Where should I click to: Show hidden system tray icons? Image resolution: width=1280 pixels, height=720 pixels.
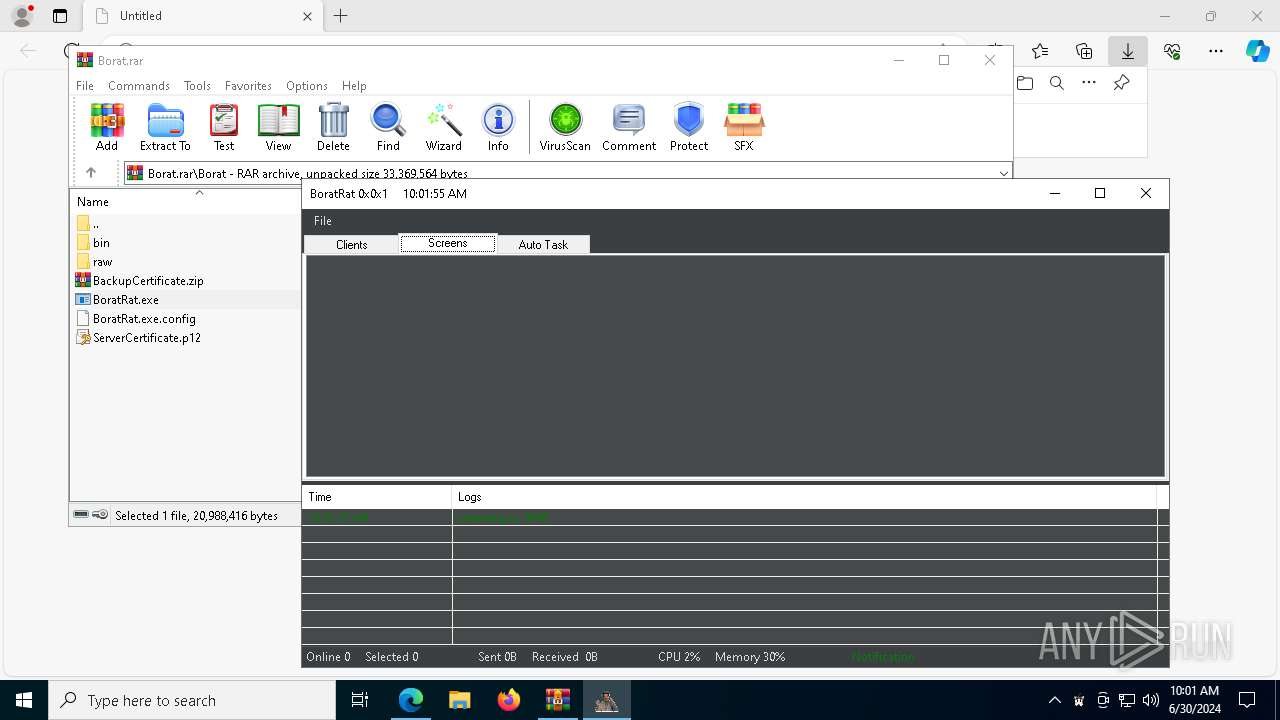pos(1054,700)
